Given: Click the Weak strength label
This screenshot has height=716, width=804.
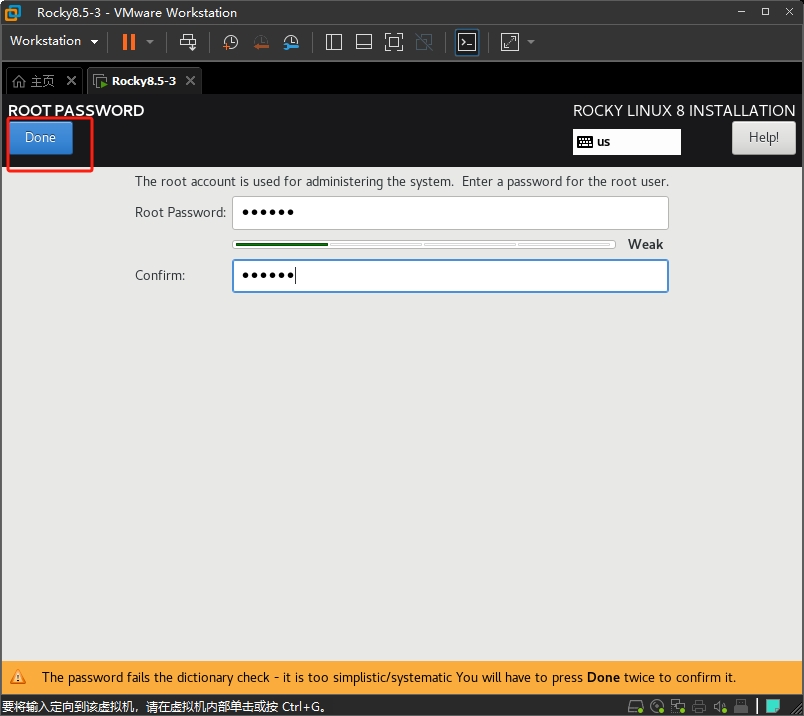Looking at the screenshot, I should coord(645,244).
